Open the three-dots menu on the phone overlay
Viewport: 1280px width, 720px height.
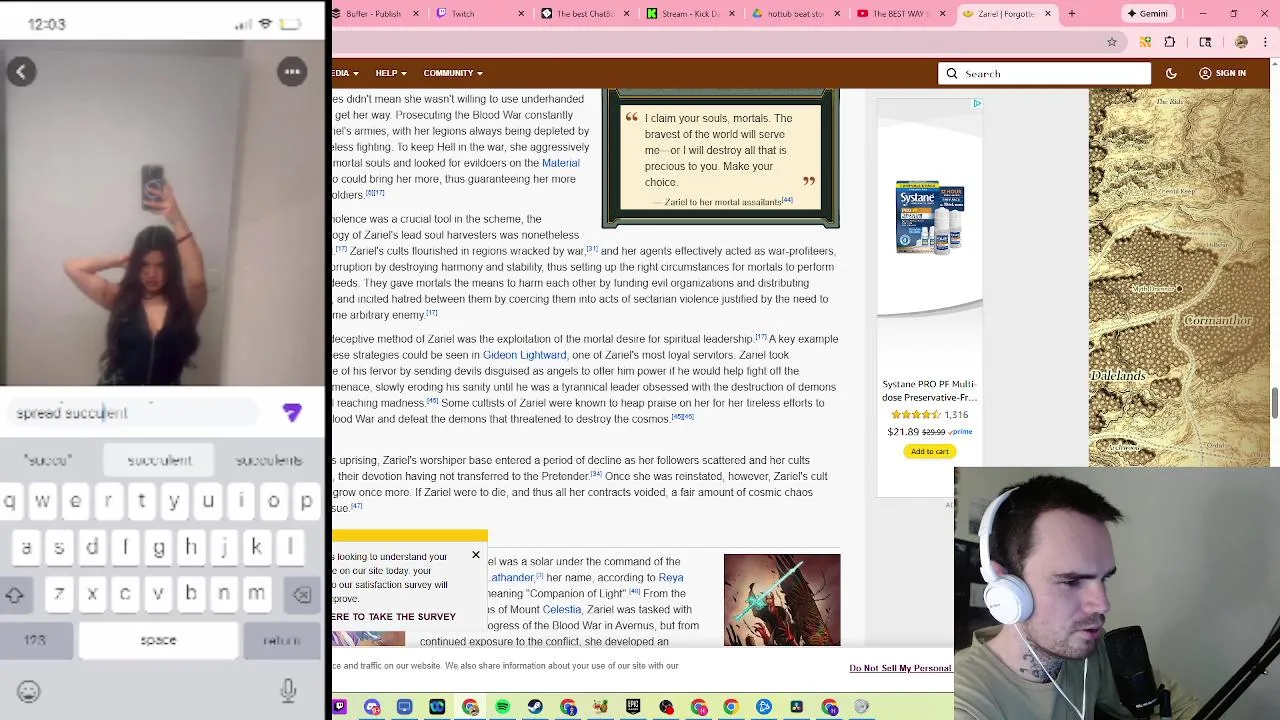coord(292,72)
